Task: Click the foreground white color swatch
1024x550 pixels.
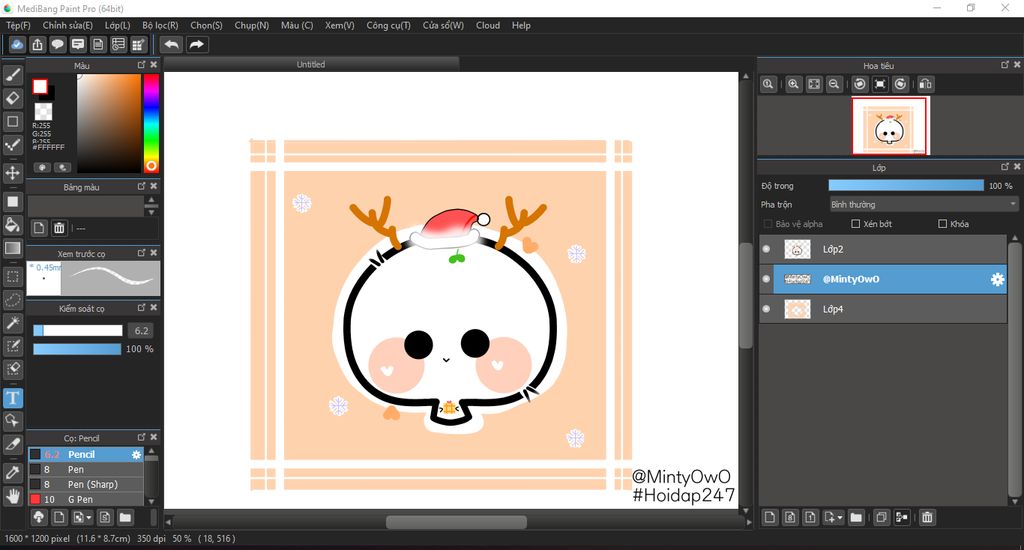Action: click(x=40, y=86)
